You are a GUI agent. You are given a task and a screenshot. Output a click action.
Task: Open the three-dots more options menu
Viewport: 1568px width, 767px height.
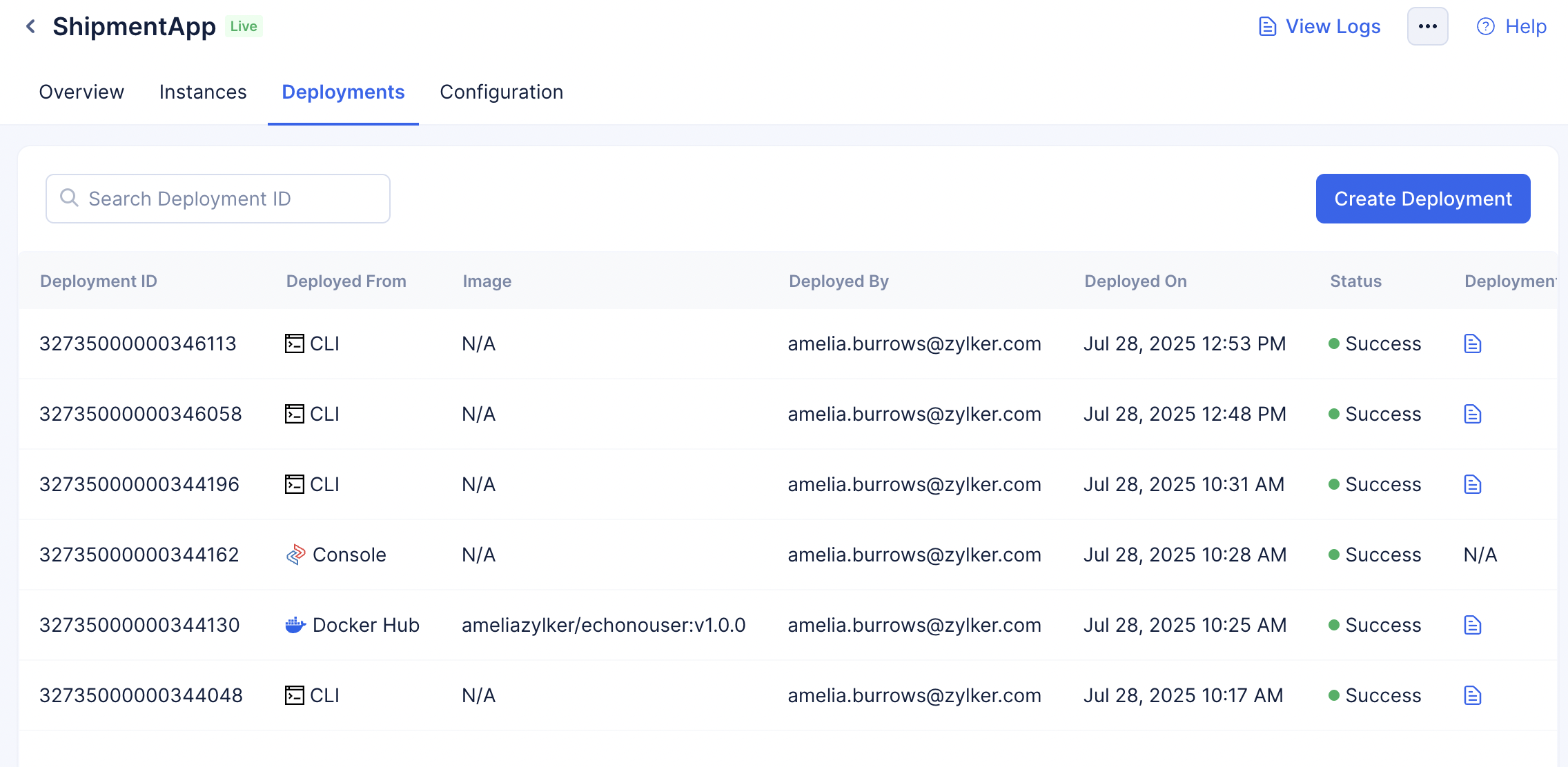pos(1427,26)
